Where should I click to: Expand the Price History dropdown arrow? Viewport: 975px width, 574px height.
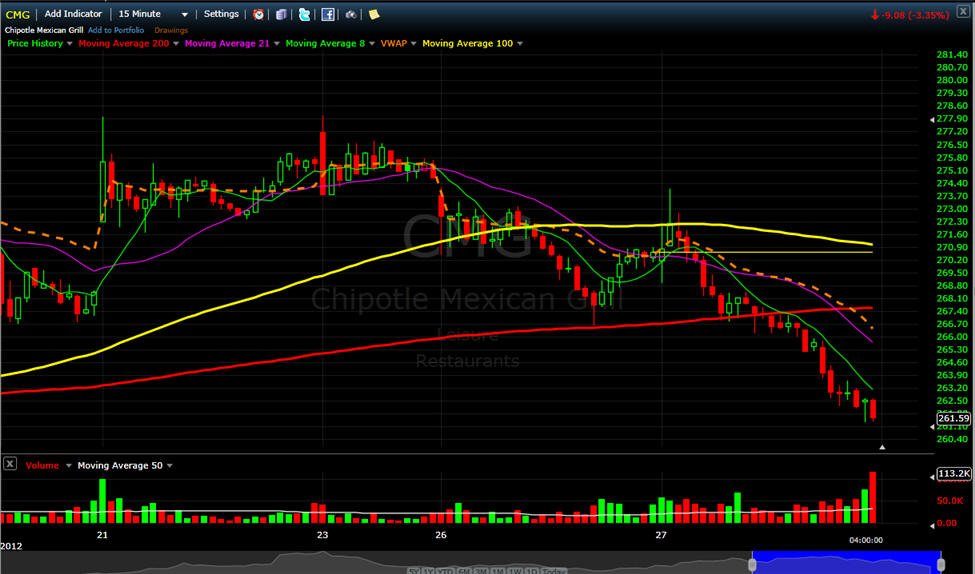point(69,44)
